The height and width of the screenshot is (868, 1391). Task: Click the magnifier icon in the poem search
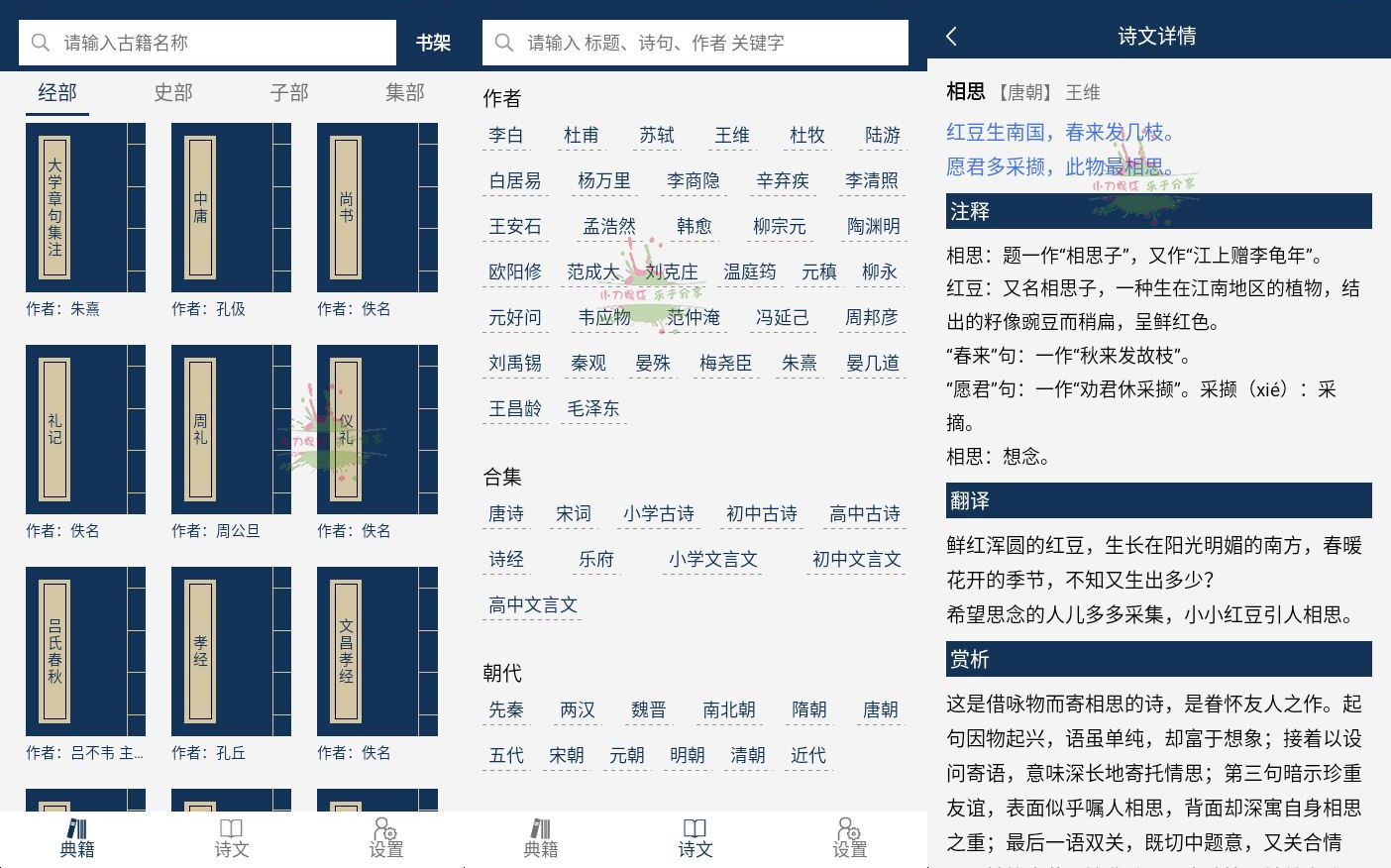[504, 43]
